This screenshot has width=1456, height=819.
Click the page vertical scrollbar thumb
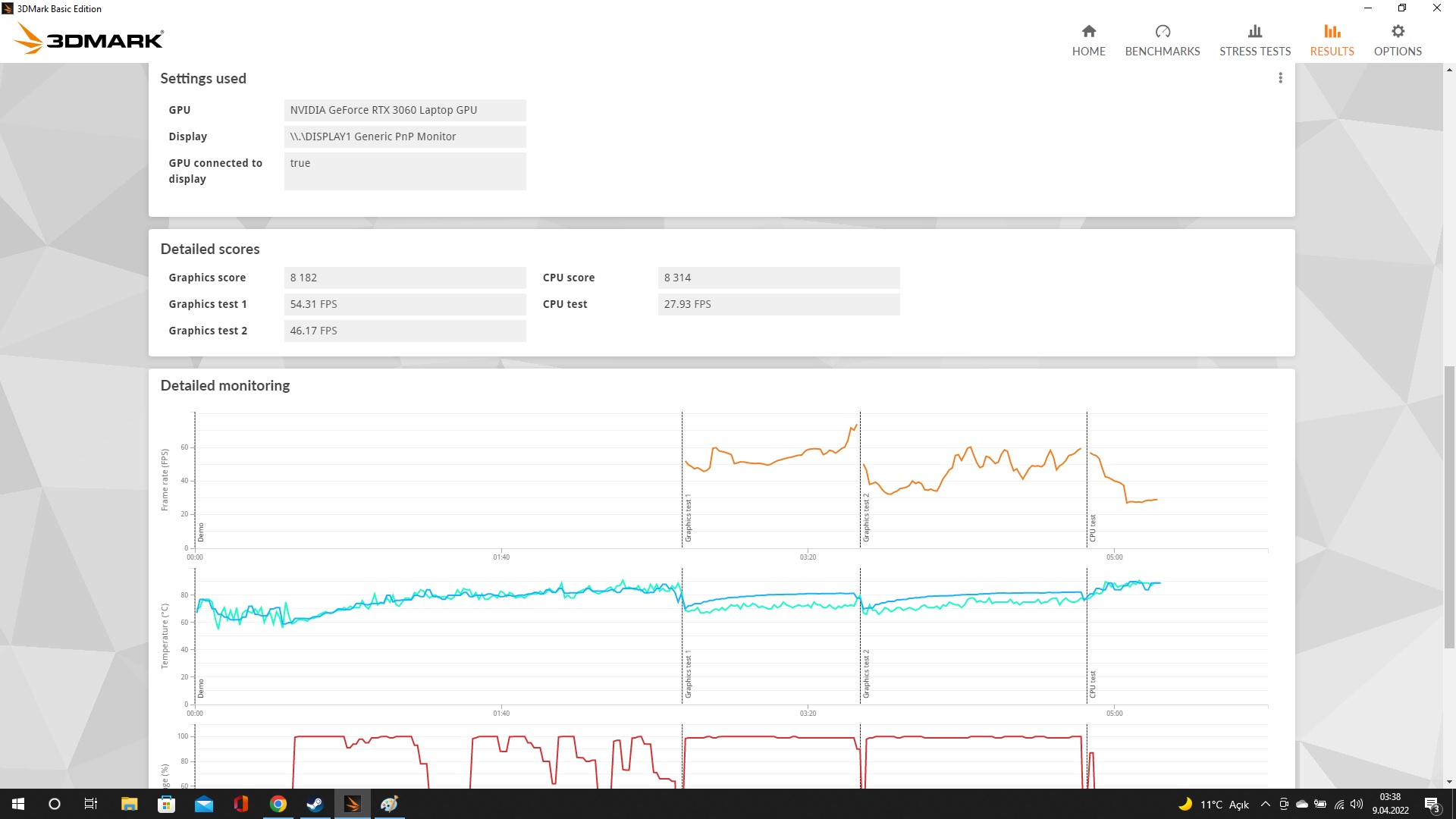[1449, 507]
